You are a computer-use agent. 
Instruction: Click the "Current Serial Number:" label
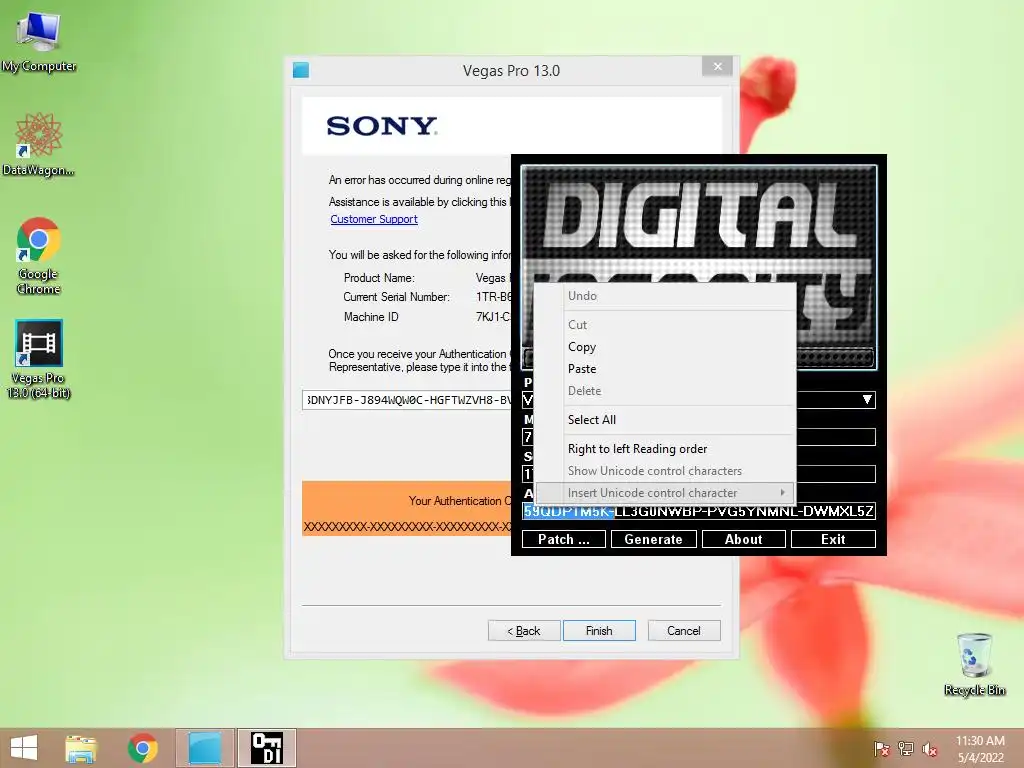(396, 297)
